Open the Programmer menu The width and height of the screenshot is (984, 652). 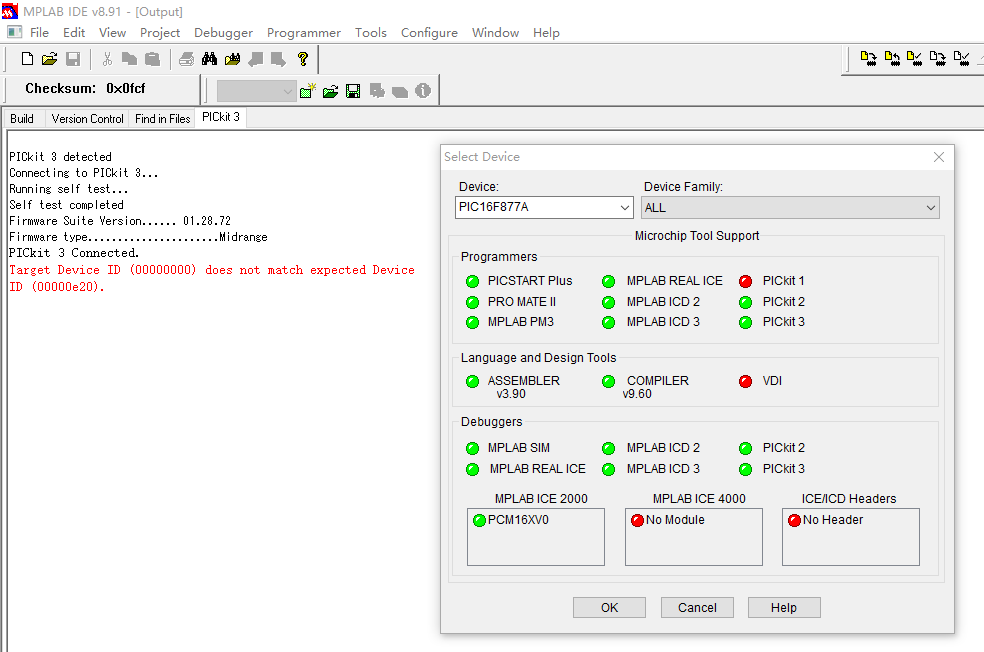(304, 33)
